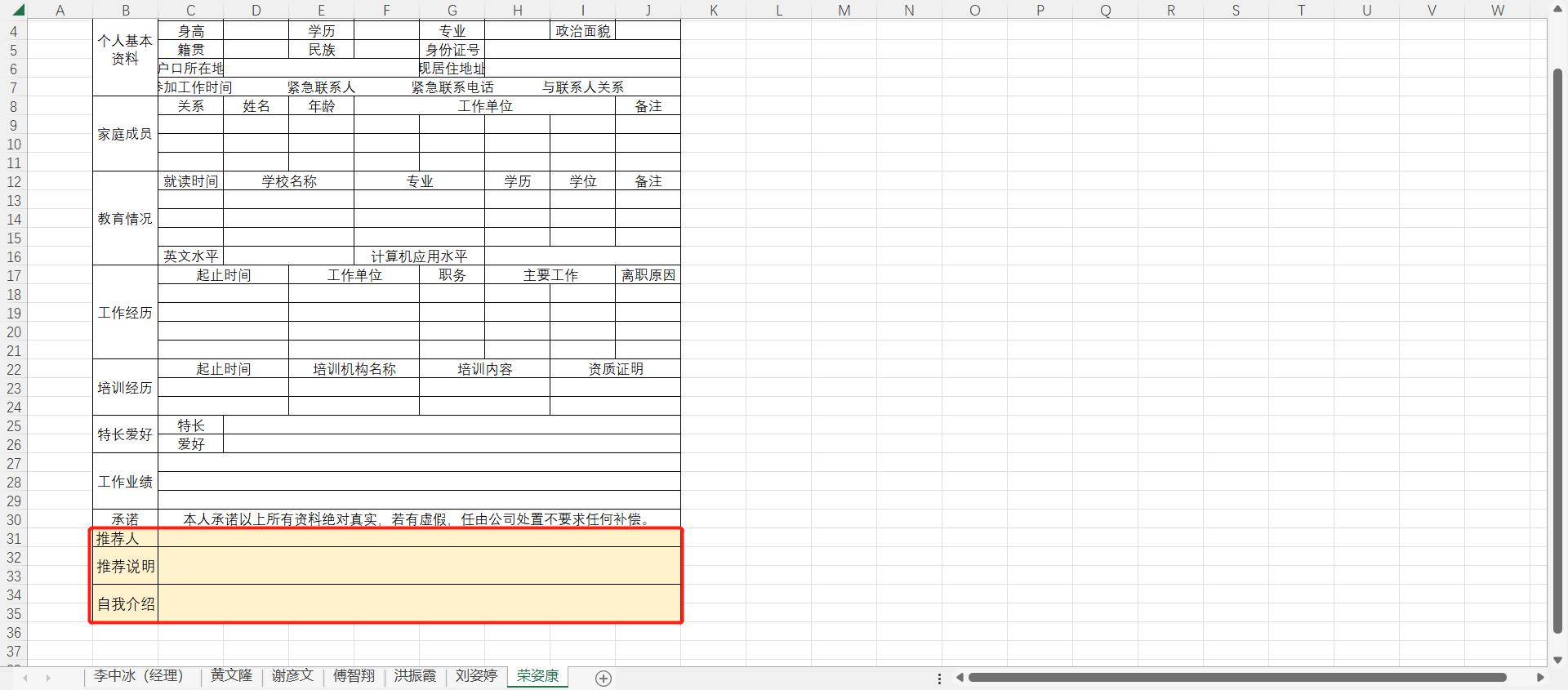Click the 年龄 header cell
The width and height of the screenshot is (1568, 690).
(x=321, y=106)
